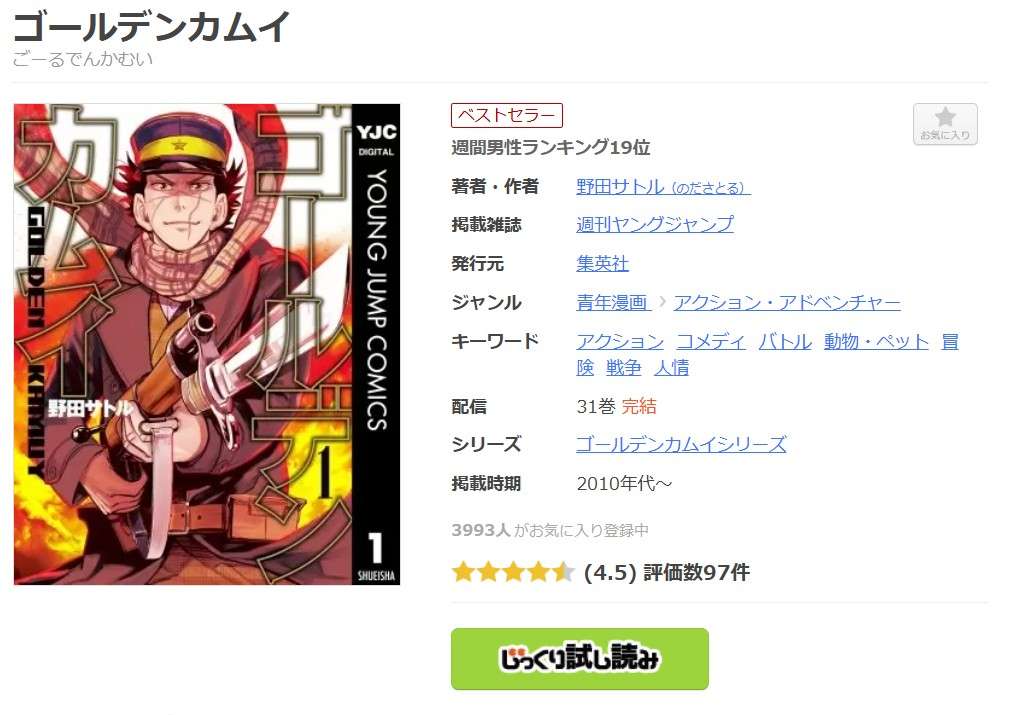Select the 青年漫画 genre link
Image resolution: width=1017 pixels, height=715 pixels.
(614, 302)
